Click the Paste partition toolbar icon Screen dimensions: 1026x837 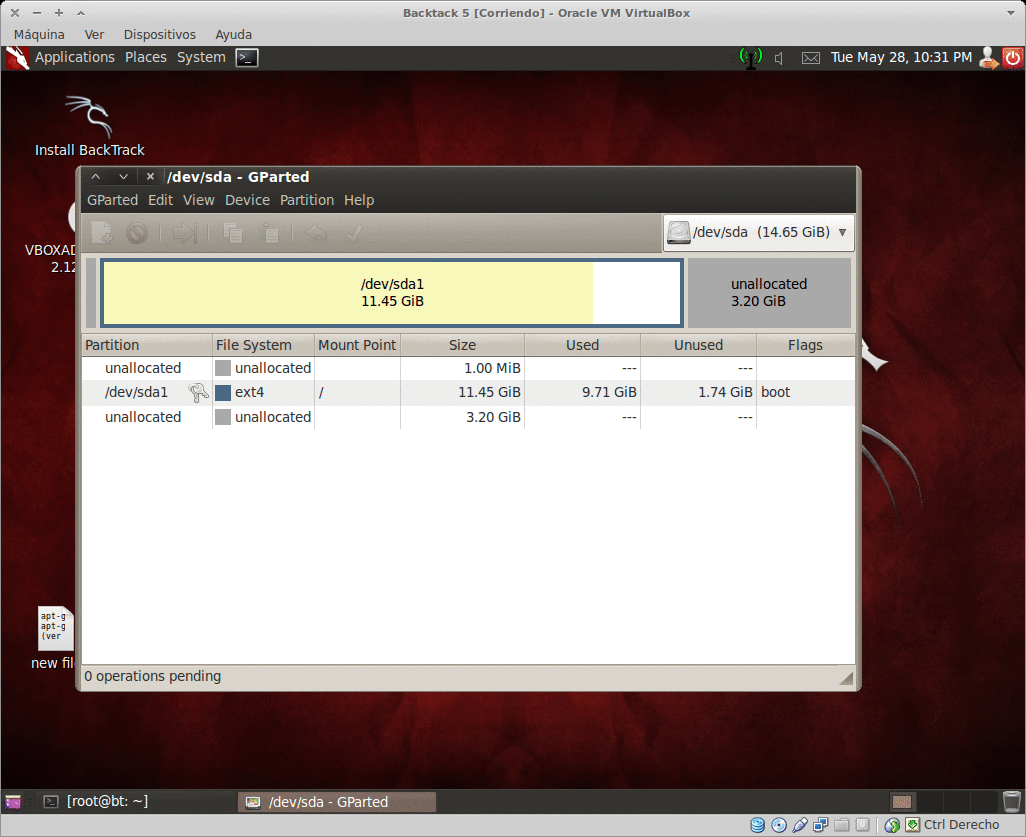269,233
